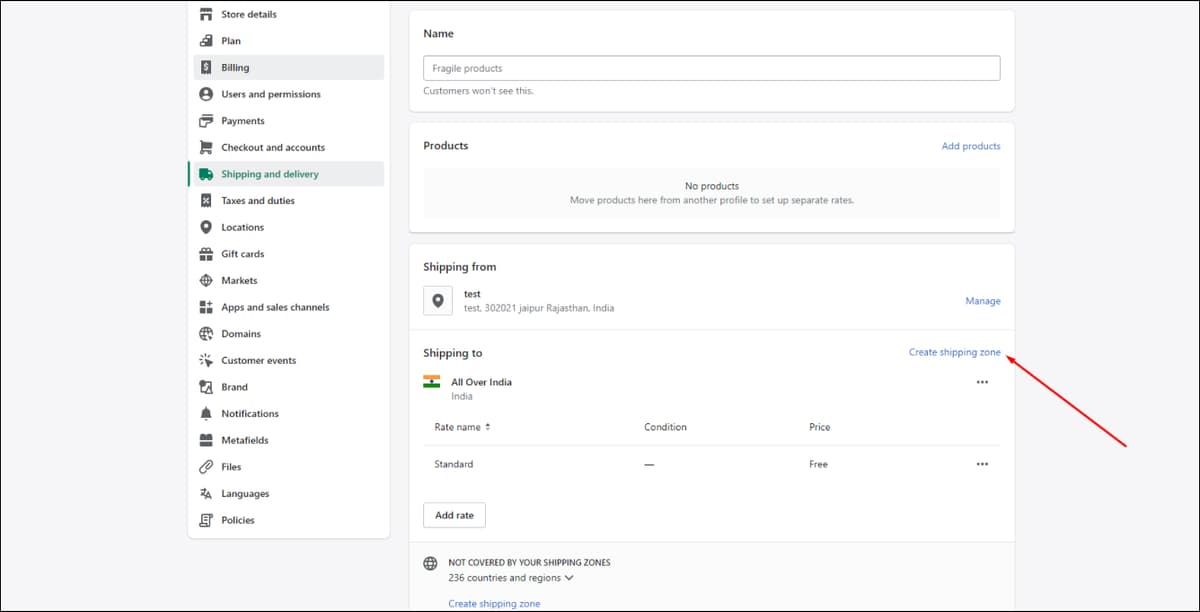Image resolution: width=1200 pixels, height=612 pixels.
Task: Open the Standard rate three-dot menu
Action: pyautogui.click(x=982, y=464)
